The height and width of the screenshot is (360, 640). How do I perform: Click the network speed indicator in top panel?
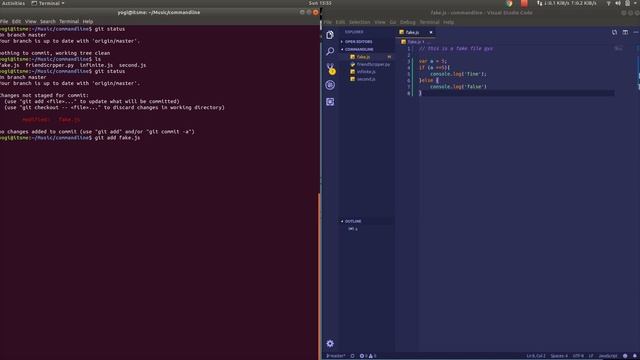pos(567,3)
